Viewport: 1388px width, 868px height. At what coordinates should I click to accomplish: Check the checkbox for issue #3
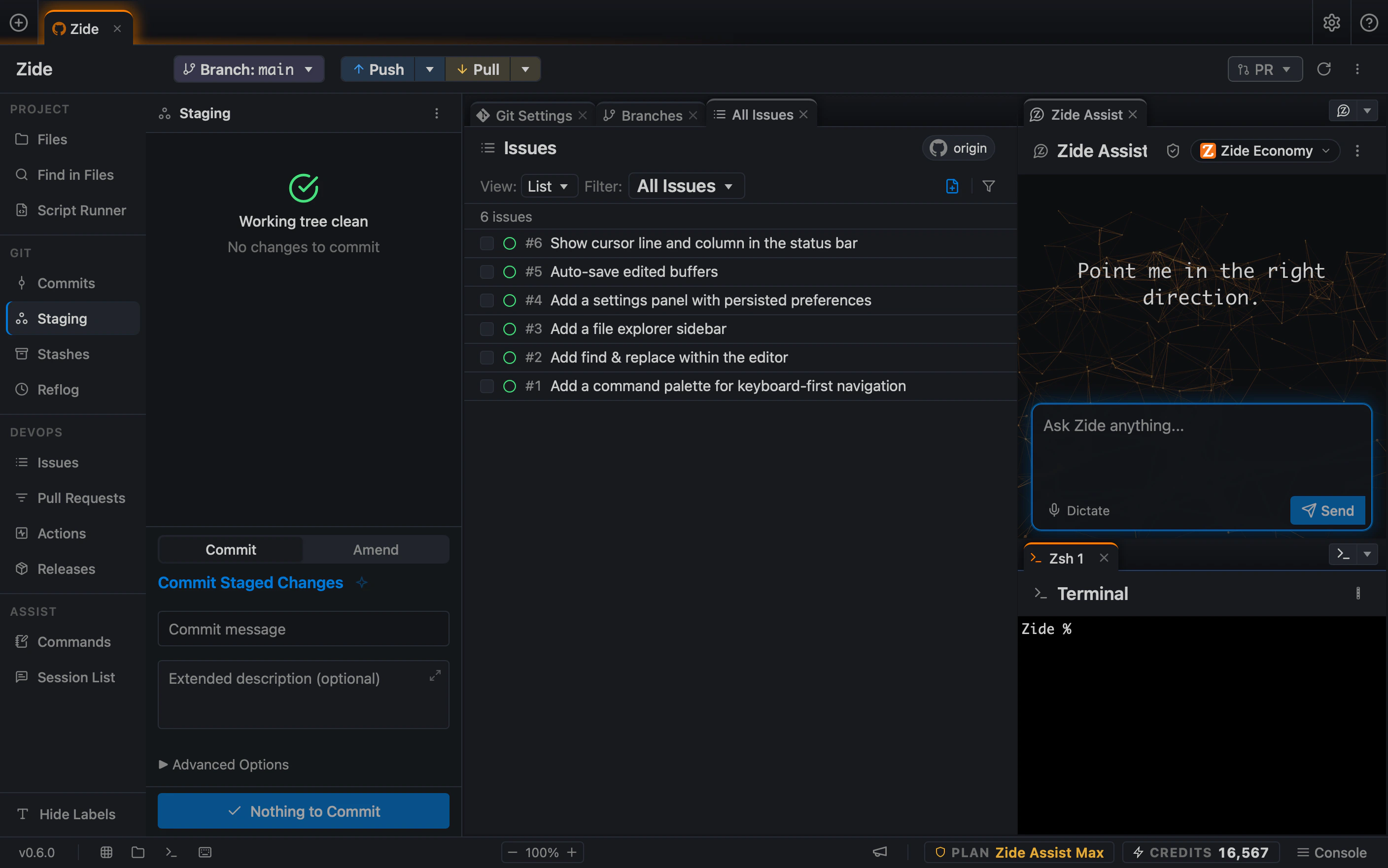point(486,329)
